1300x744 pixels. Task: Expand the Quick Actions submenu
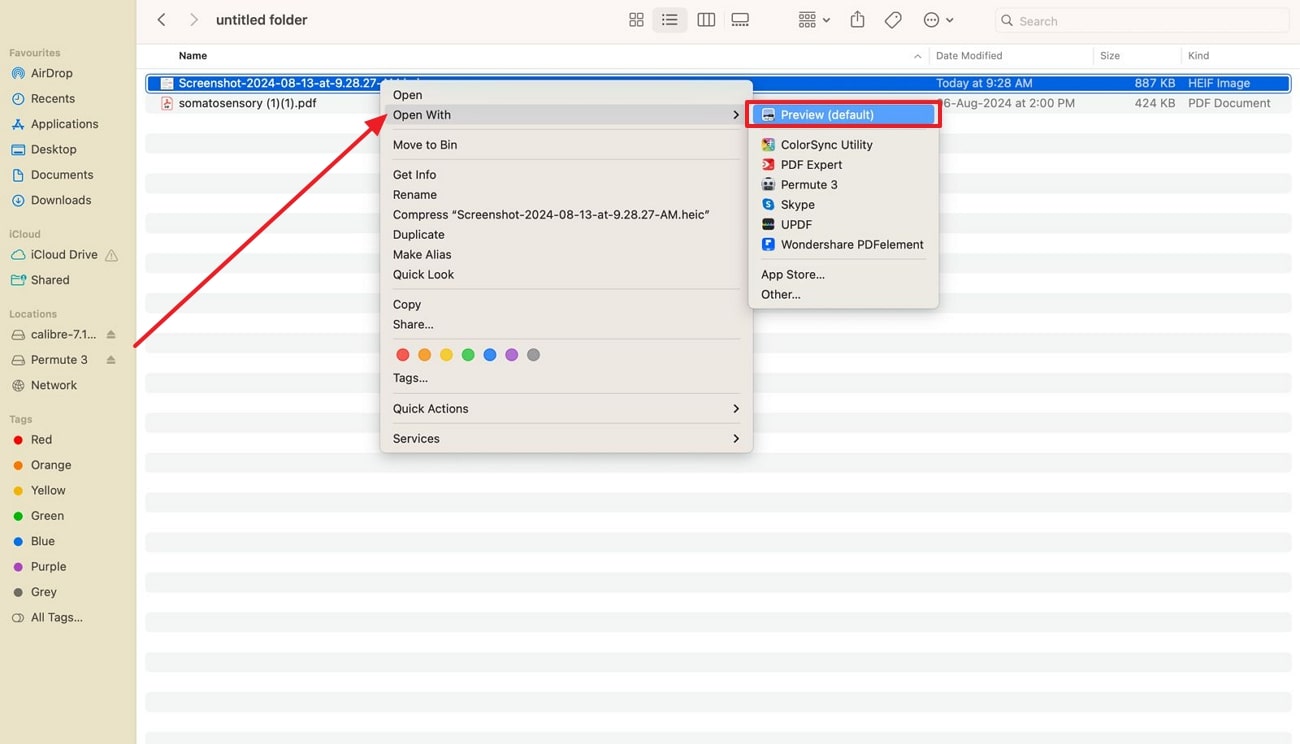tap(566, 409)
